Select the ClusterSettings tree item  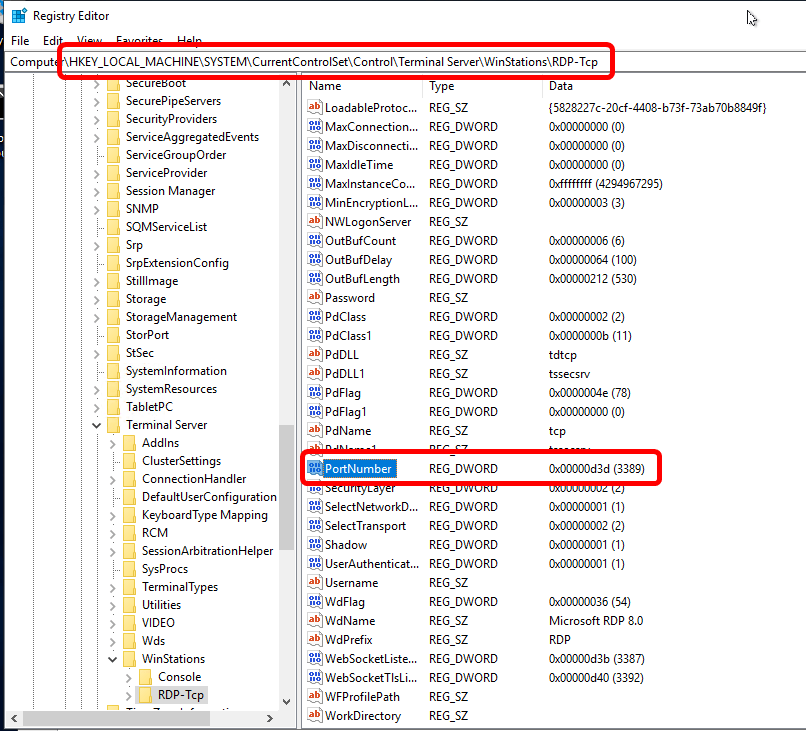(181, 461)
